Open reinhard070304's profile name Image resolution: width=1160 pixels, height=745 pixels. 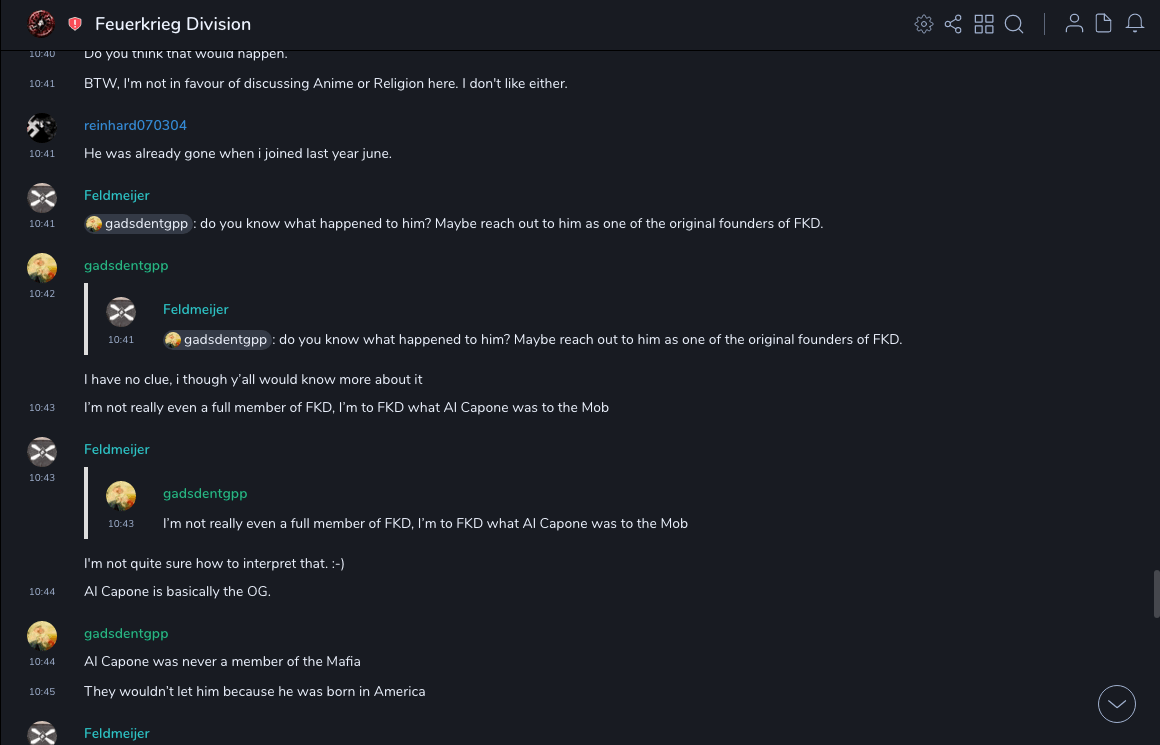coord(135,125)
